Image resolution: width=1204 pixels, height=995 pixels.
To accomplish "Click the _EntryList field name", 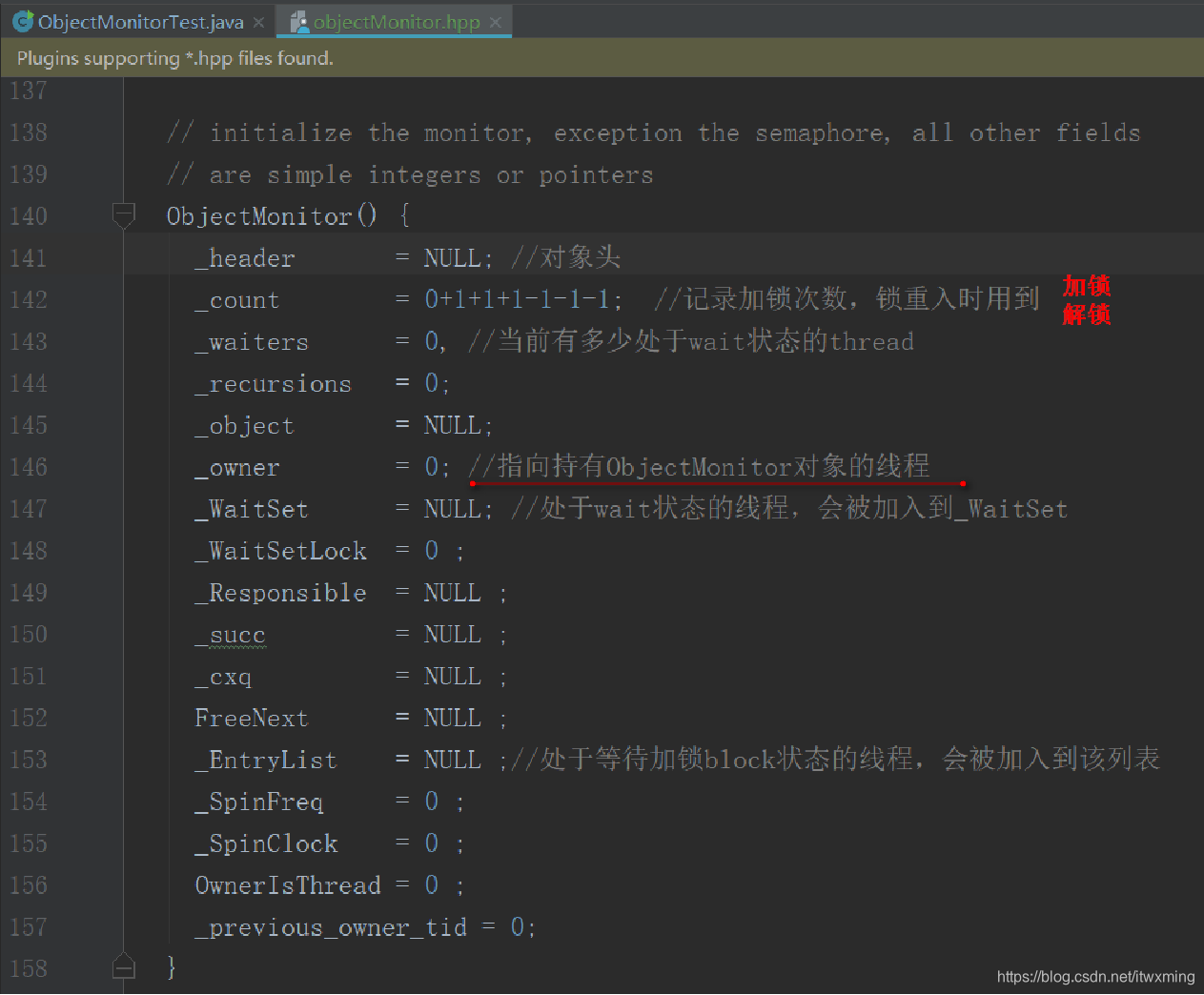I will (266, 760).
